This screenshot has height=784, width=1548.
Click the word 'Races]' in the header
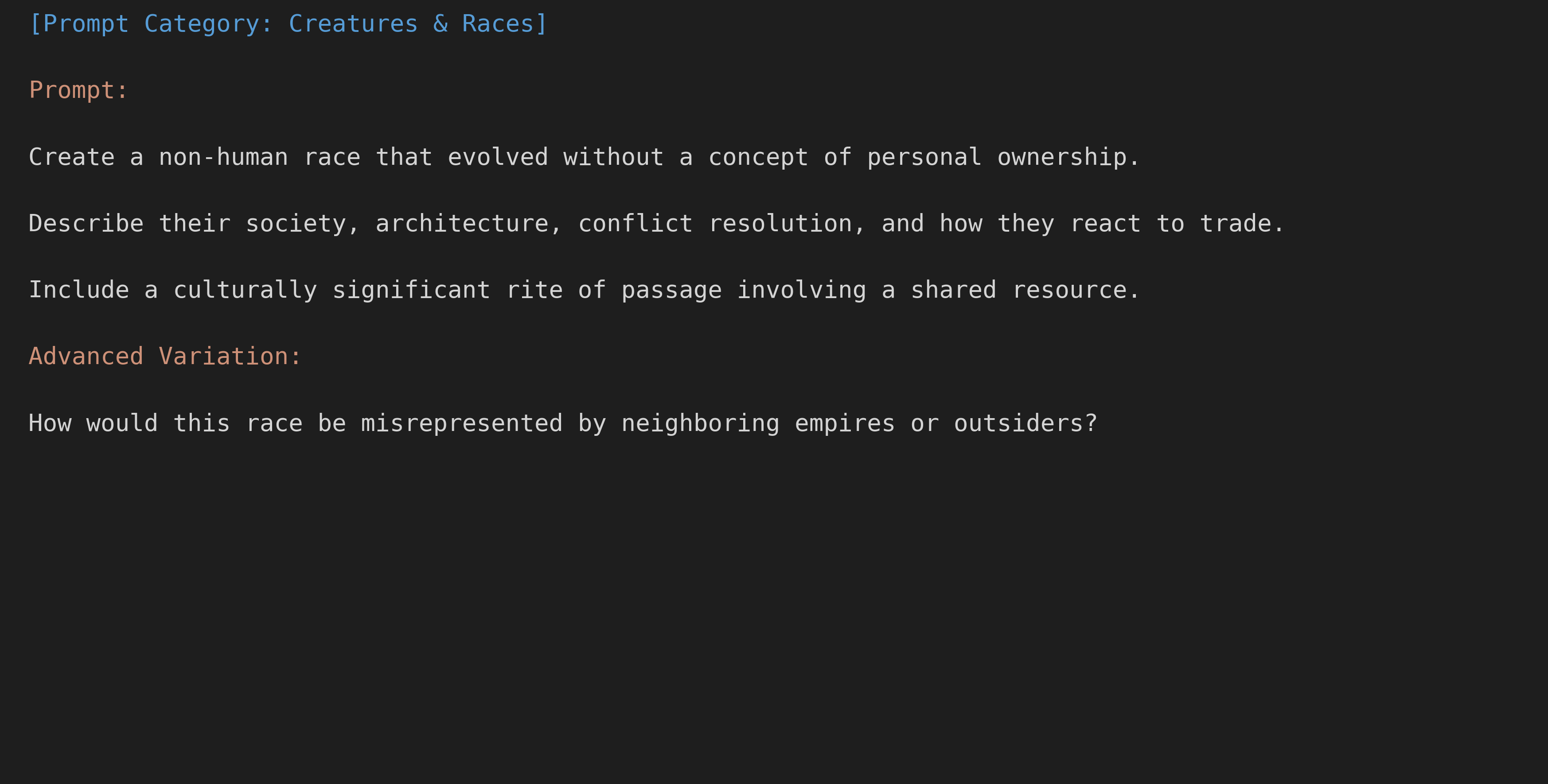(x=505, y=24)
